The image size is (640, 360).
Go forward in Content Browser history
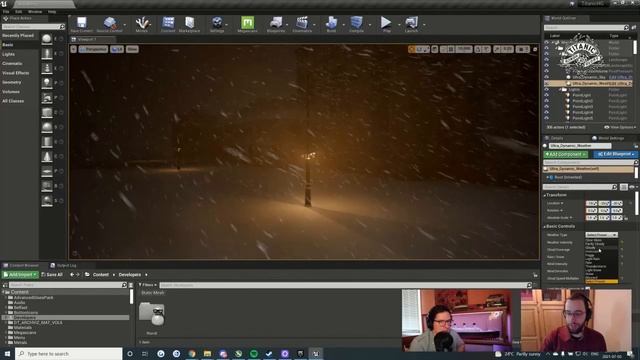pos(78,275)
